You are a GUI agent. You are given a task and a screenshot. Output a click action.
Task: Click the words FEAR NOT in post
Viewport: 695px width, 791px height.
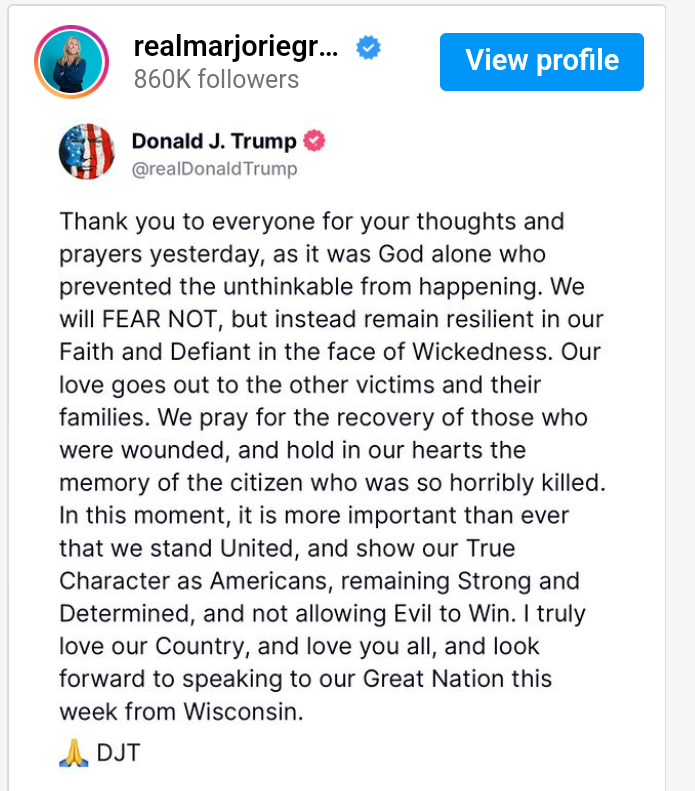click(x=159, y=319)
